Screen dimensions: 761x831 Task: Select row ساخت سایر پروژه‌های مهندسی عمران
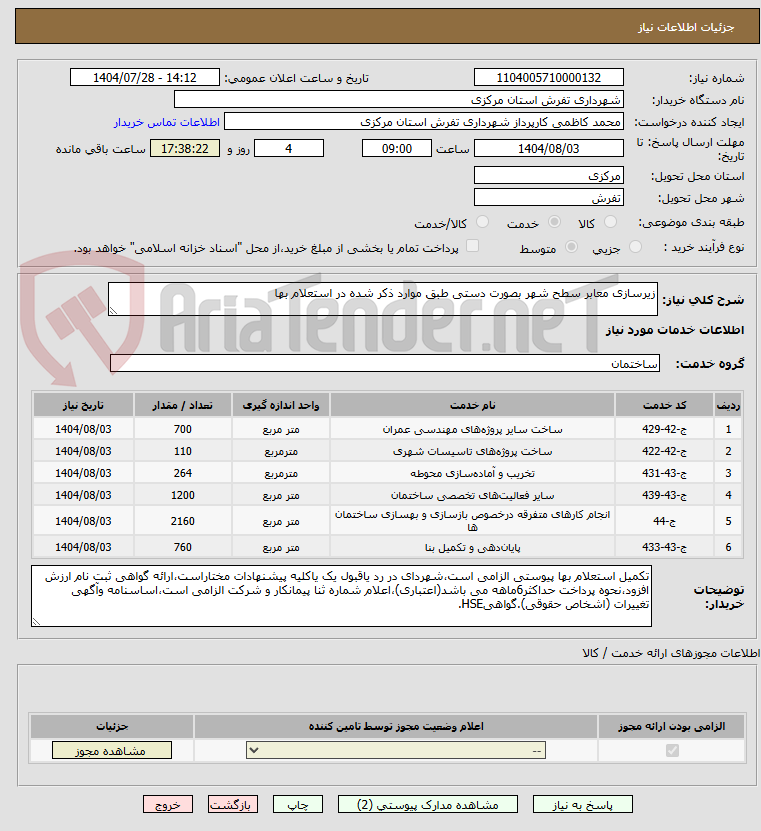[388, 429]
